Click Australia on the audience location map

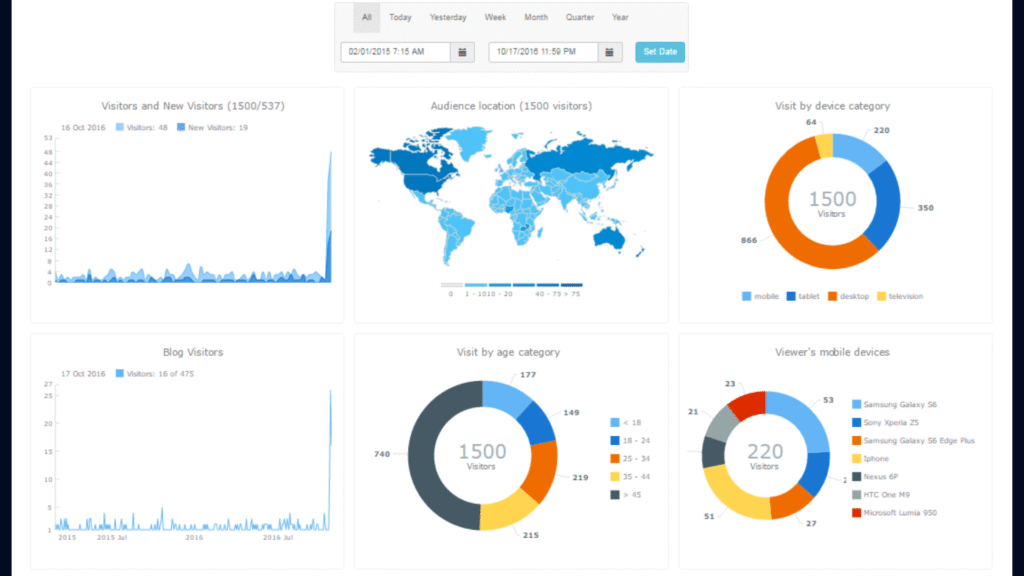pyautogui.click(x=610, y=237)
